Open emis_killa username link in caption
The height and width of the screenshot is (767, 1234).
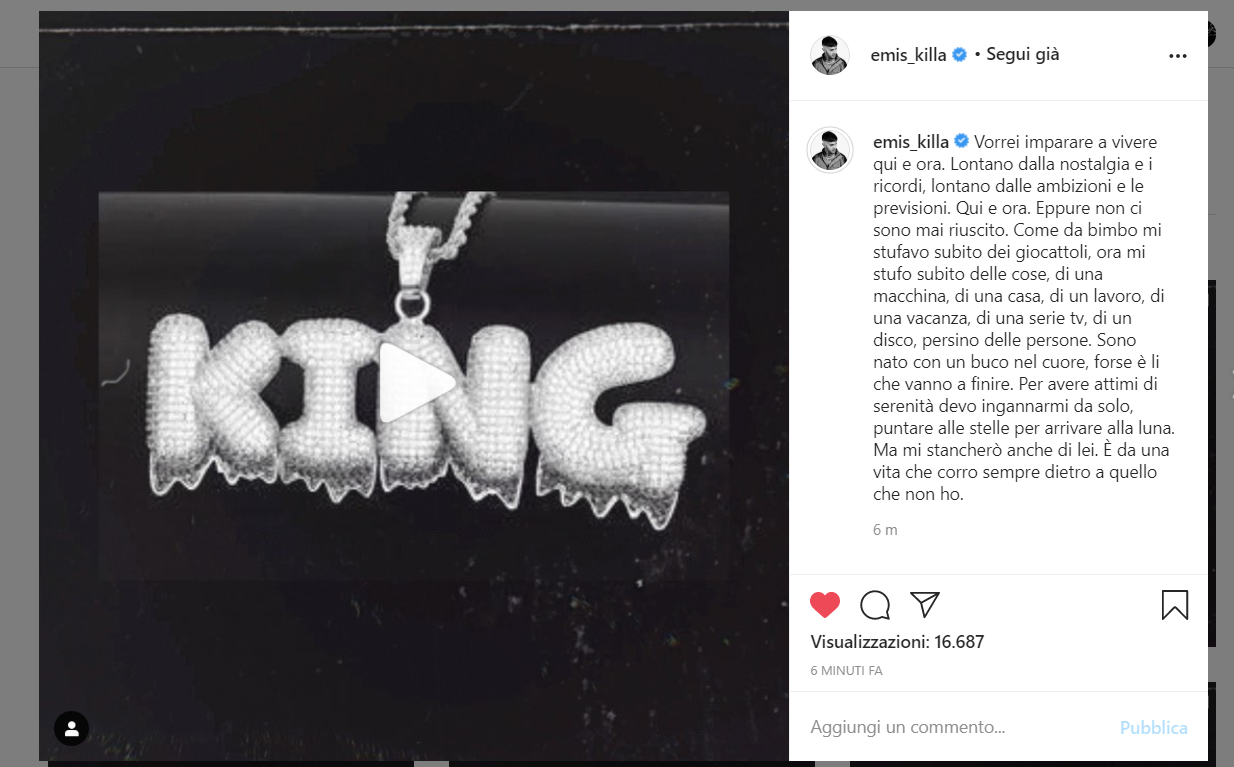(911, 141)
